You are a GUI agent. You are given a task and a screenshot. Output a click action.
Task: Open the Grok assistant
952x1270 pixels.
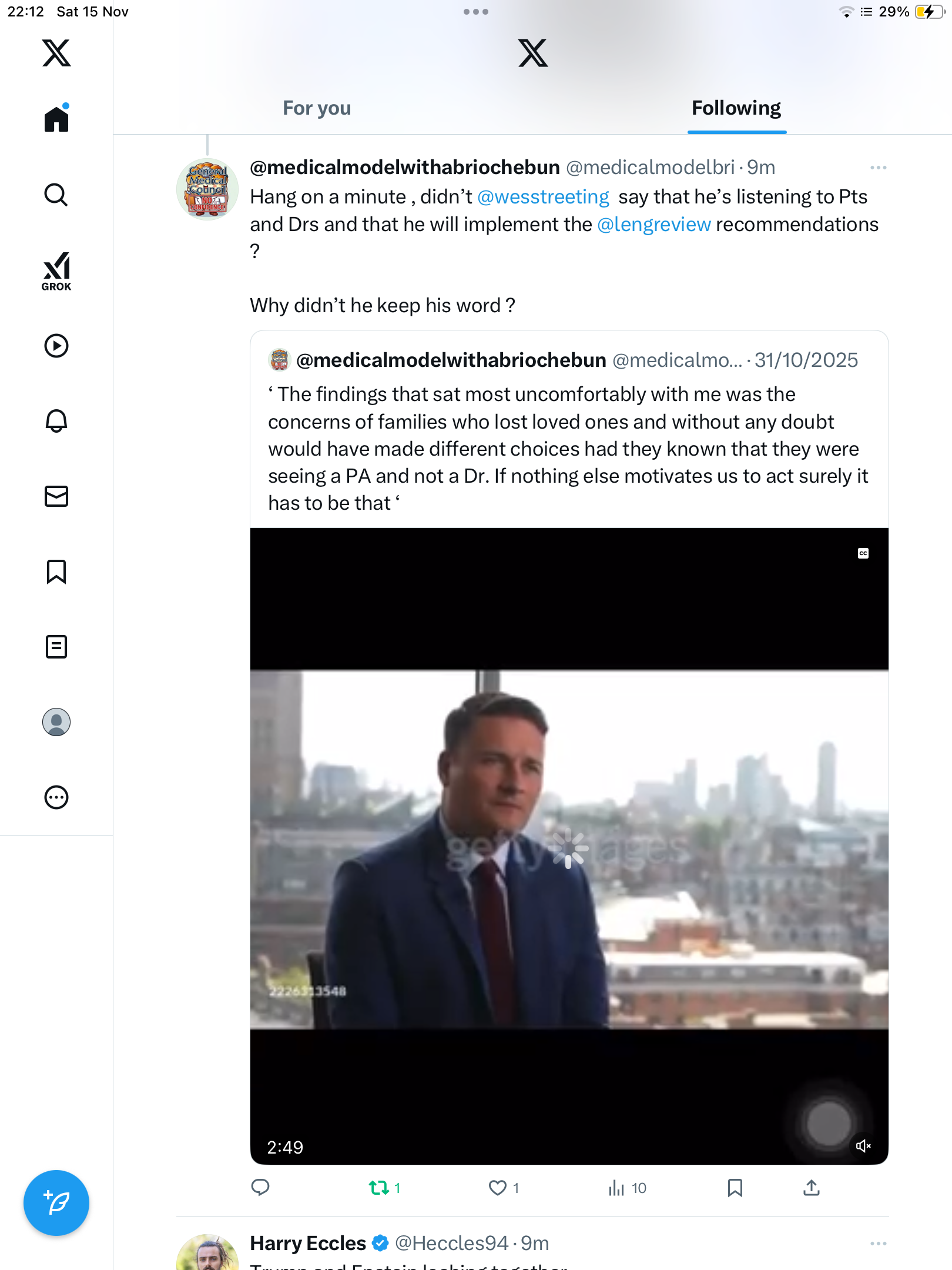pyautogui.click(x=56, y=272)
